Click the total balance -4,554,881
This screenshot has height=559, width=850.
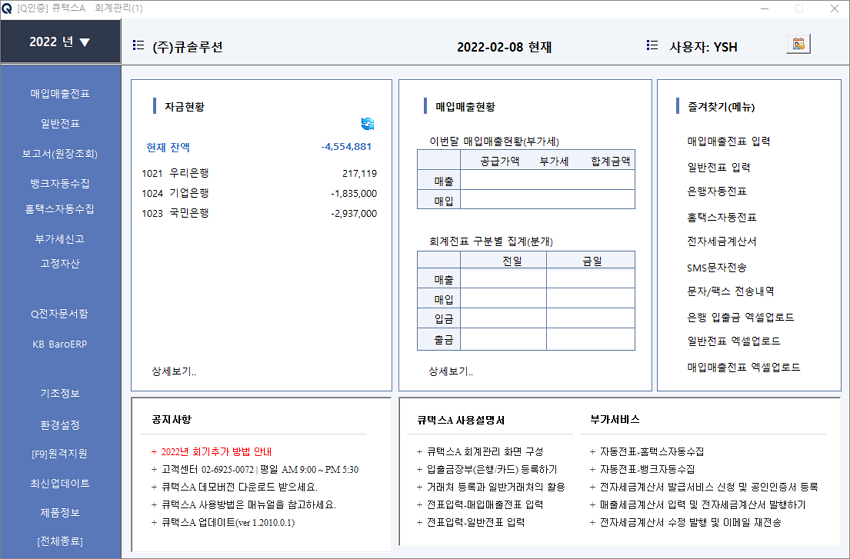point(346,147)
